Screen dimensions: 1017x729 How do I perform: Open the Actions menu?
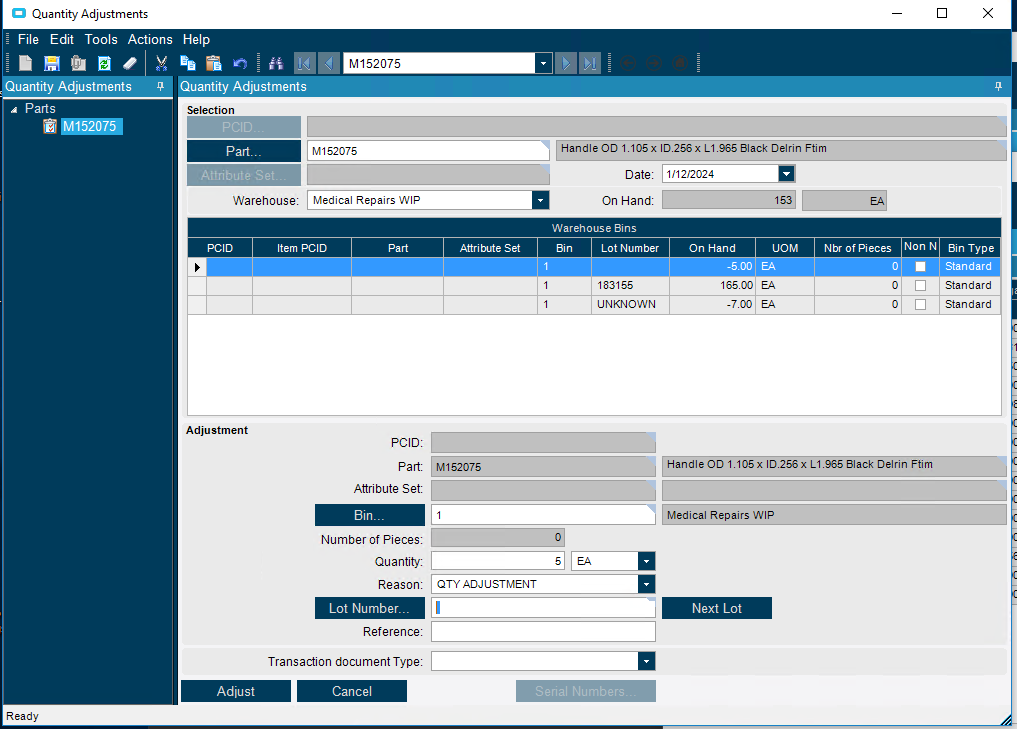[x=150, y=39]
